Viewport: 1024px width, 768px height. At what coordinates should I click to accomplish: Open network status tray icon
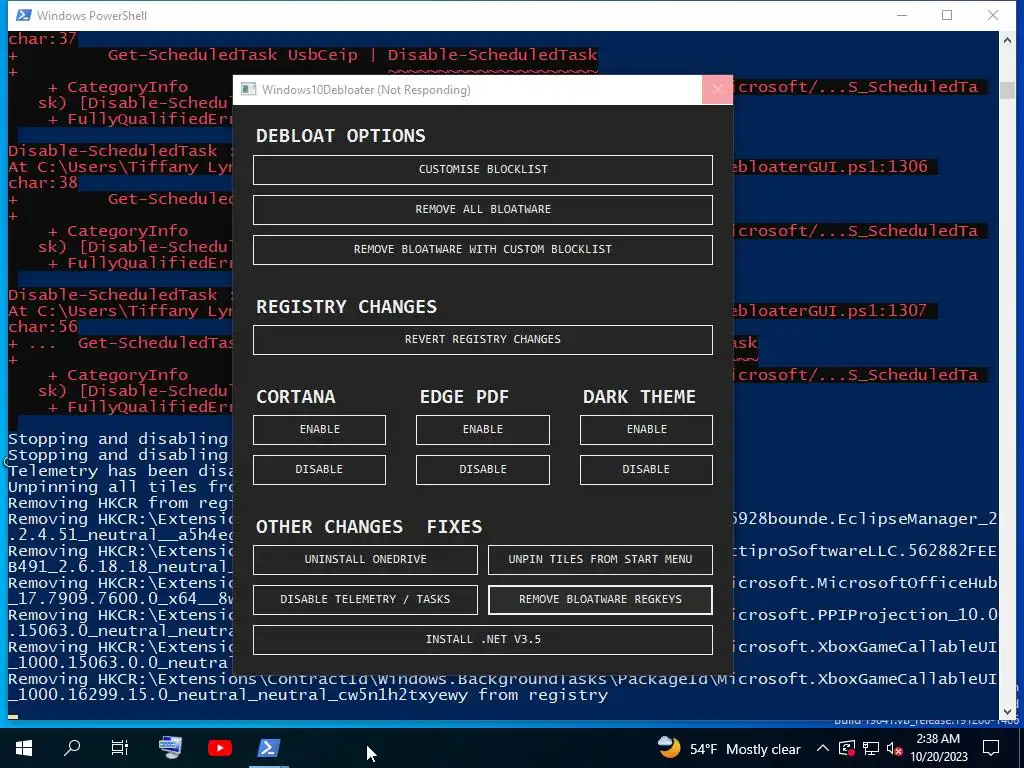tap(871, 748)
